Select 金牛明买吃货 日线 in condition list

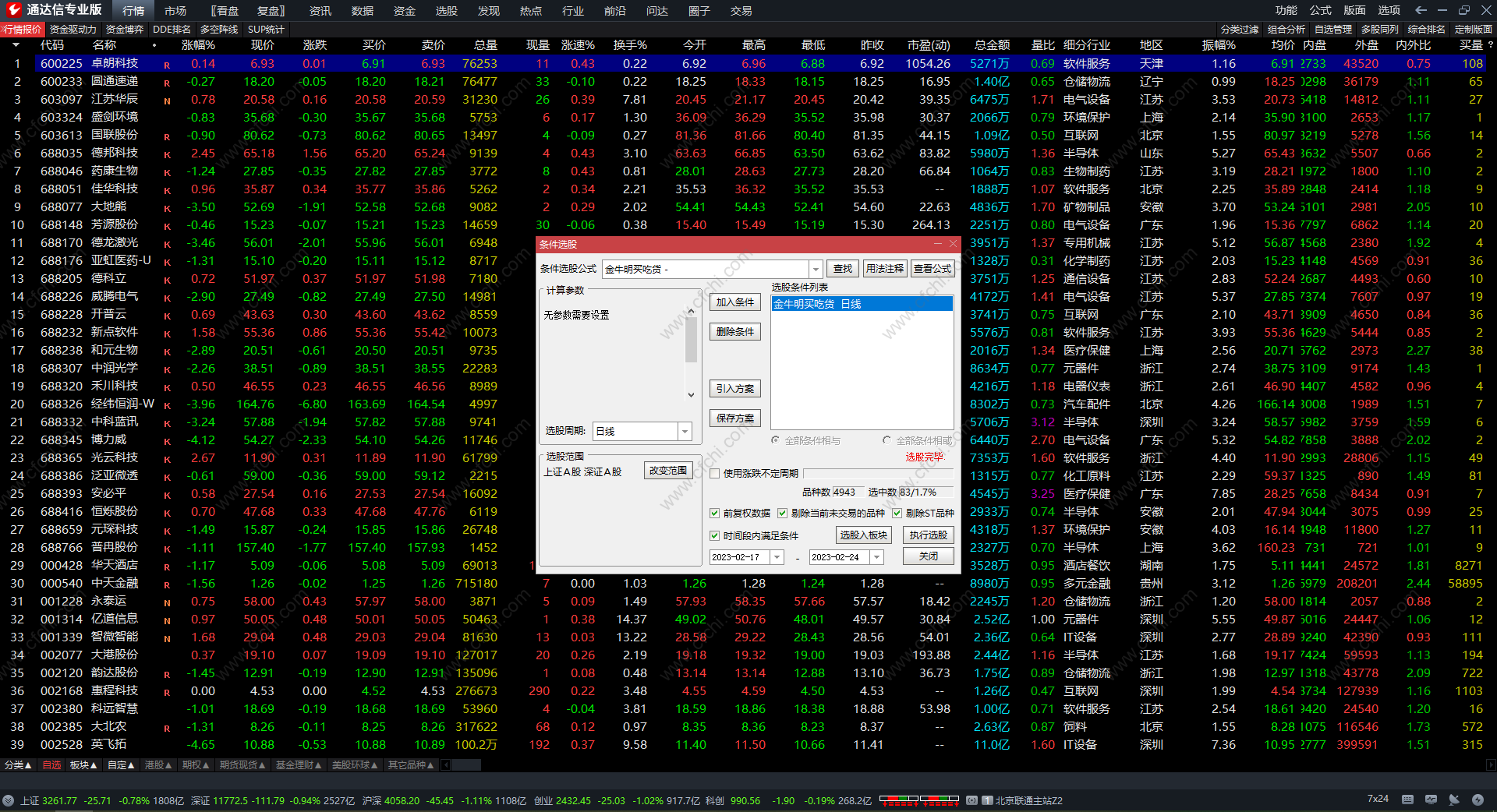point(861,304)
